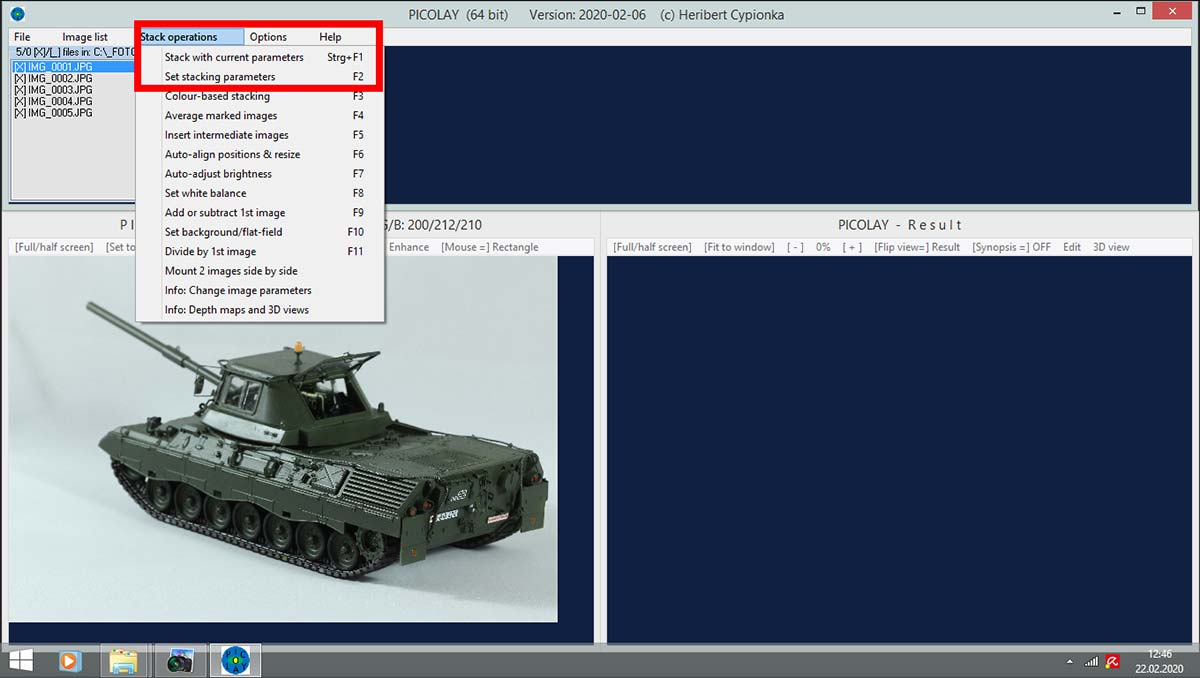Open the Image list menu

pos(85,37)
